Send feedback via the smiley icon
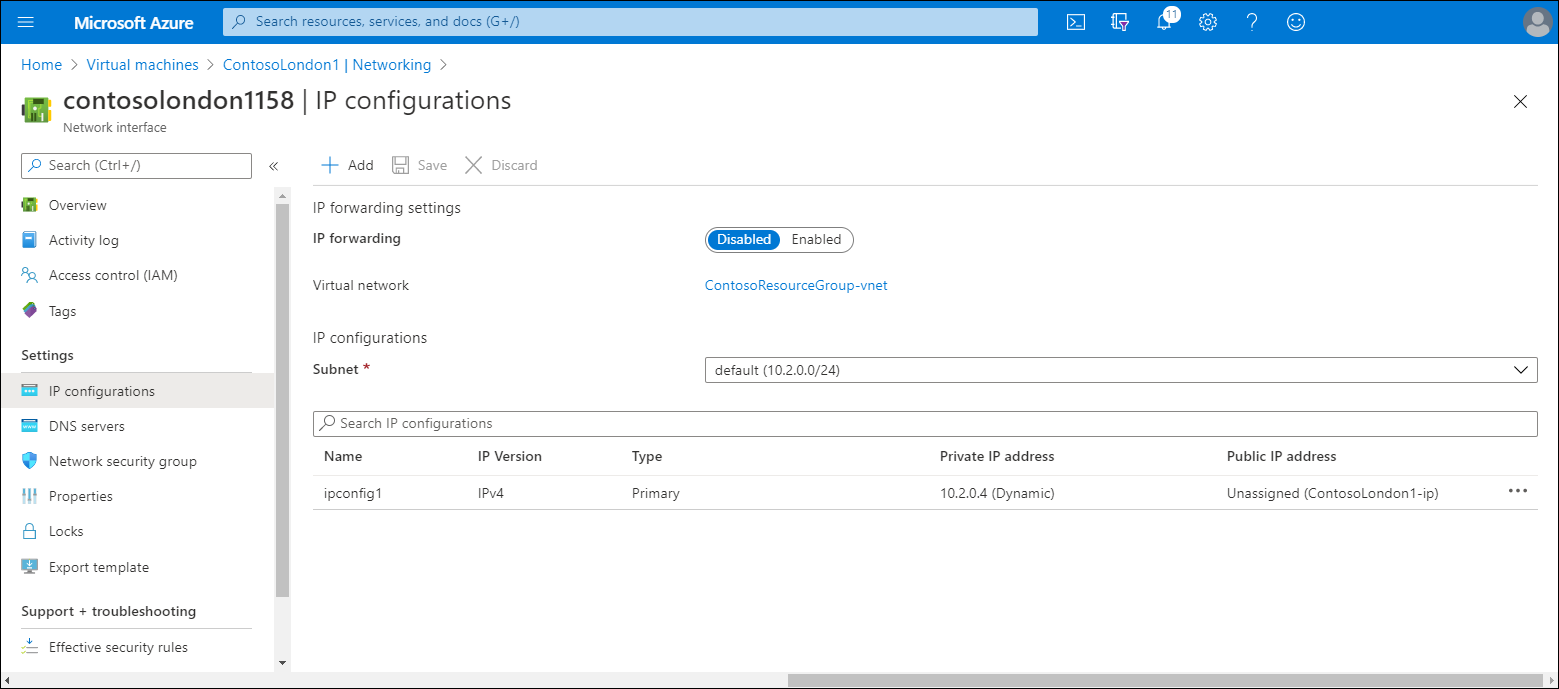This screenshot has height=689, width=1559. (1295, 21)
